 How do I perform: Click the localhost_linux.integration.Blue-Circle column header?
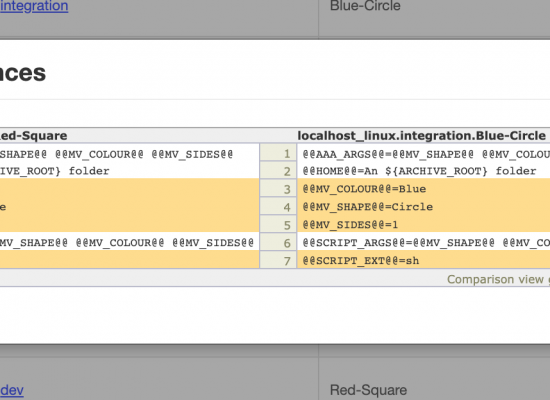click(421, 135)
